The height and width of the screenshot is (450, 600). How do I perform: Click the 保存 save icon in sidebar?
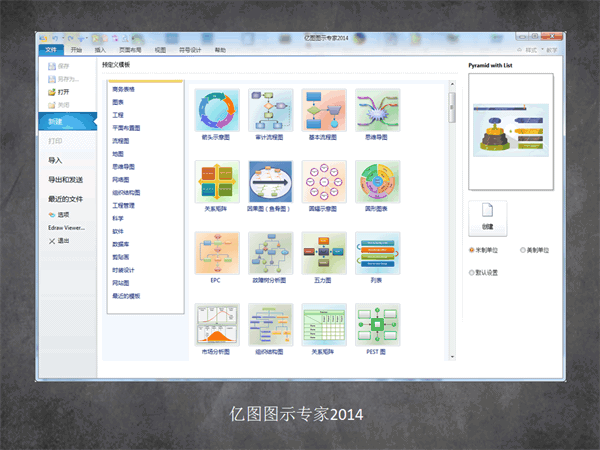point(52,66)
